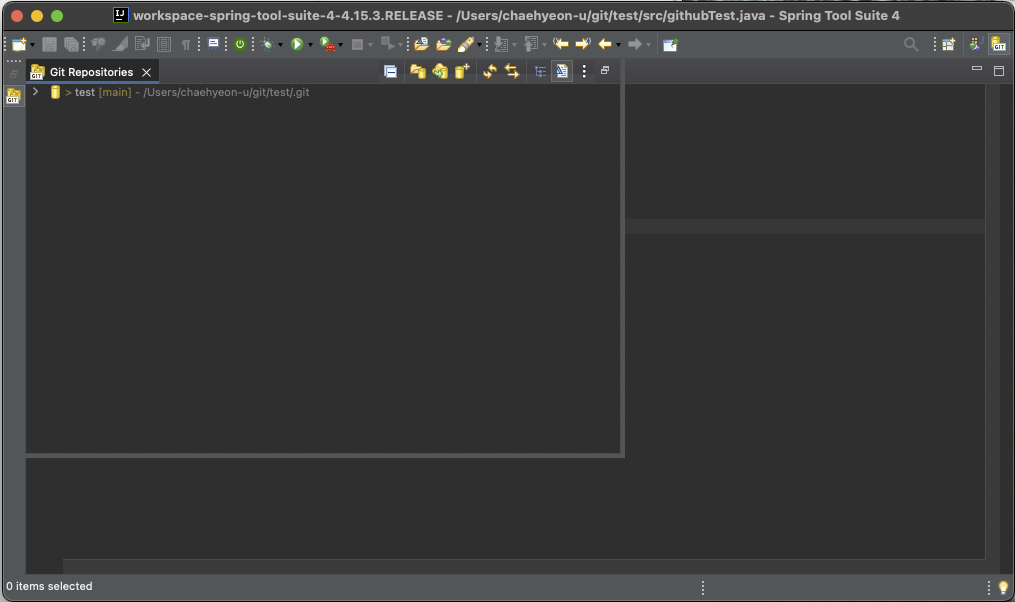1015x602 pixels.
Task: Click Add existing local Git repository icon
Action: (x=418, y=71)
